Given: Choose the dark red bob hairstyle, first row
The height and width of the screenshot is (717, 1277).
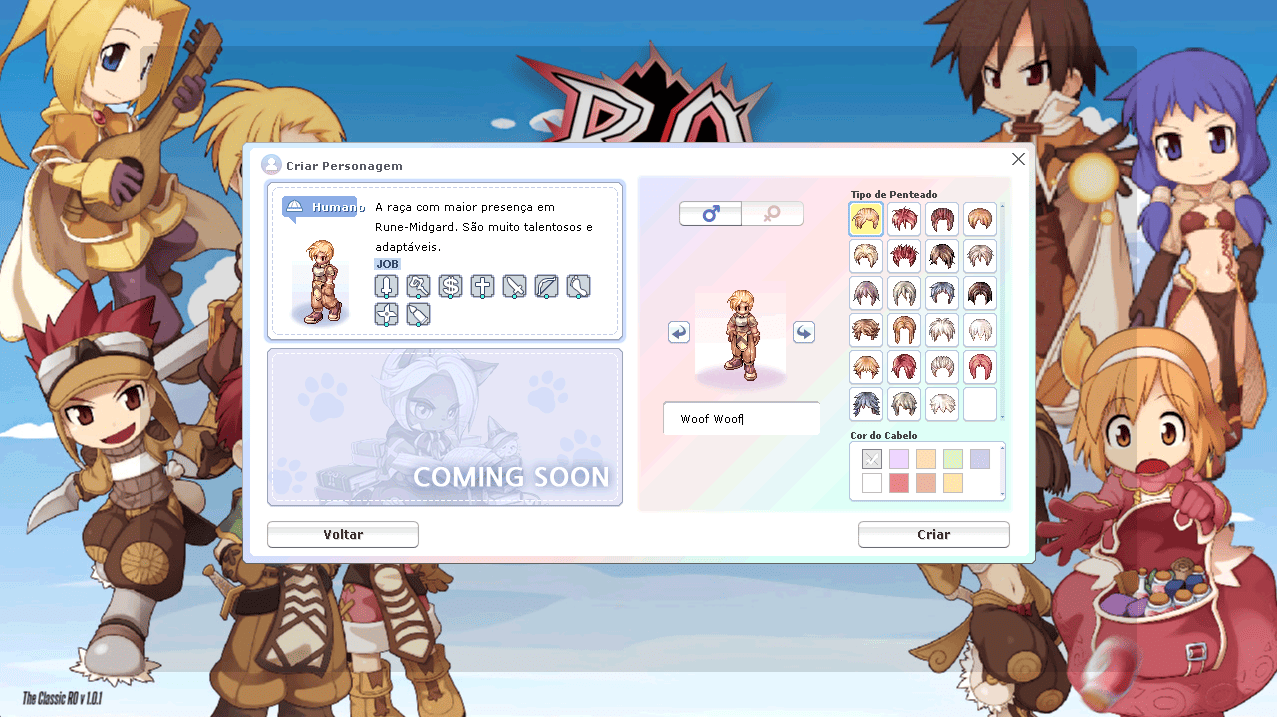Looking at the screenshot, I should click(942, 219).
